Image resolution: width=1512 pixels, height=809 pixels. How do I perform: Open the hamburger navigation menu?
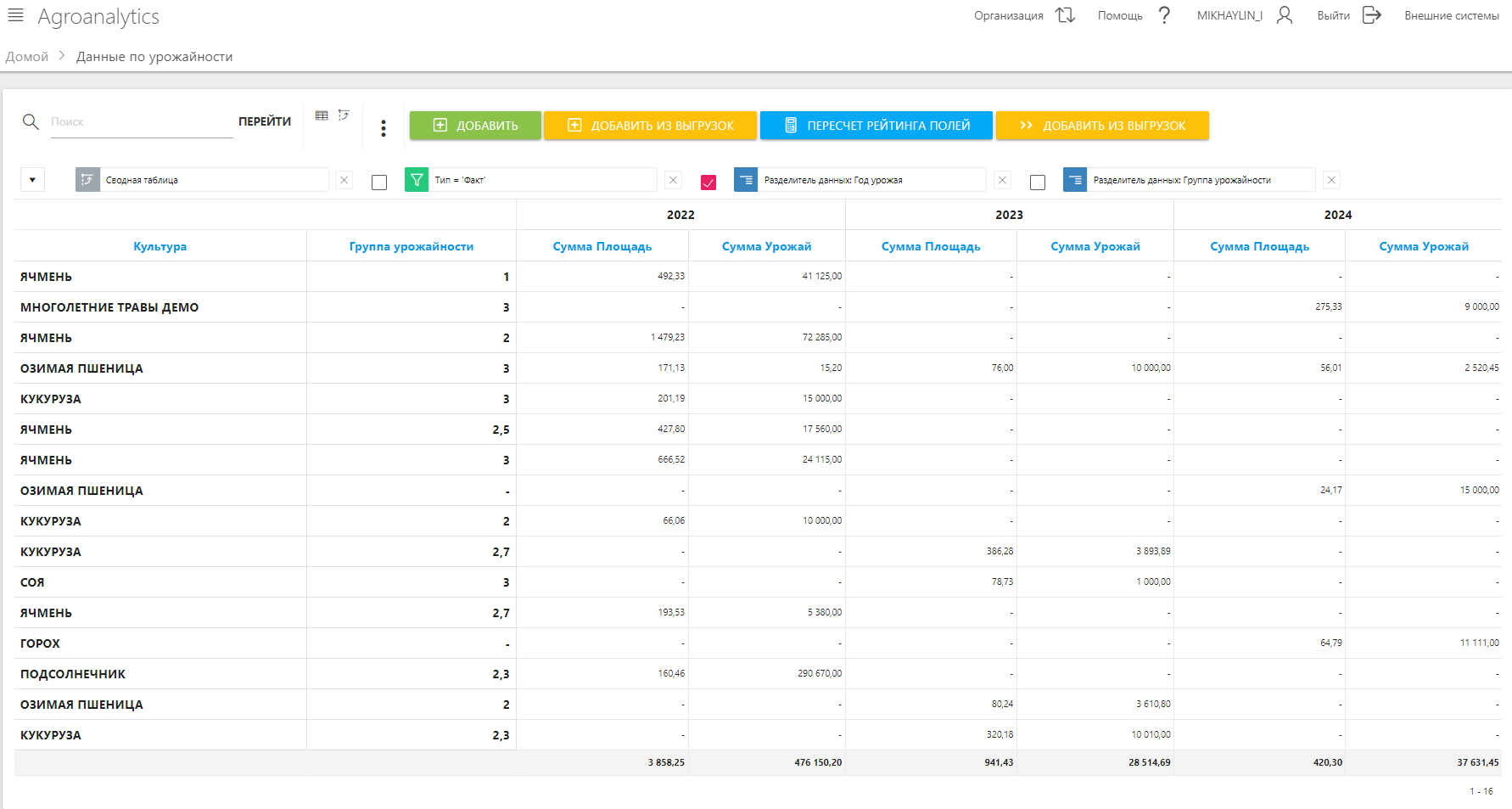[15, 15]
